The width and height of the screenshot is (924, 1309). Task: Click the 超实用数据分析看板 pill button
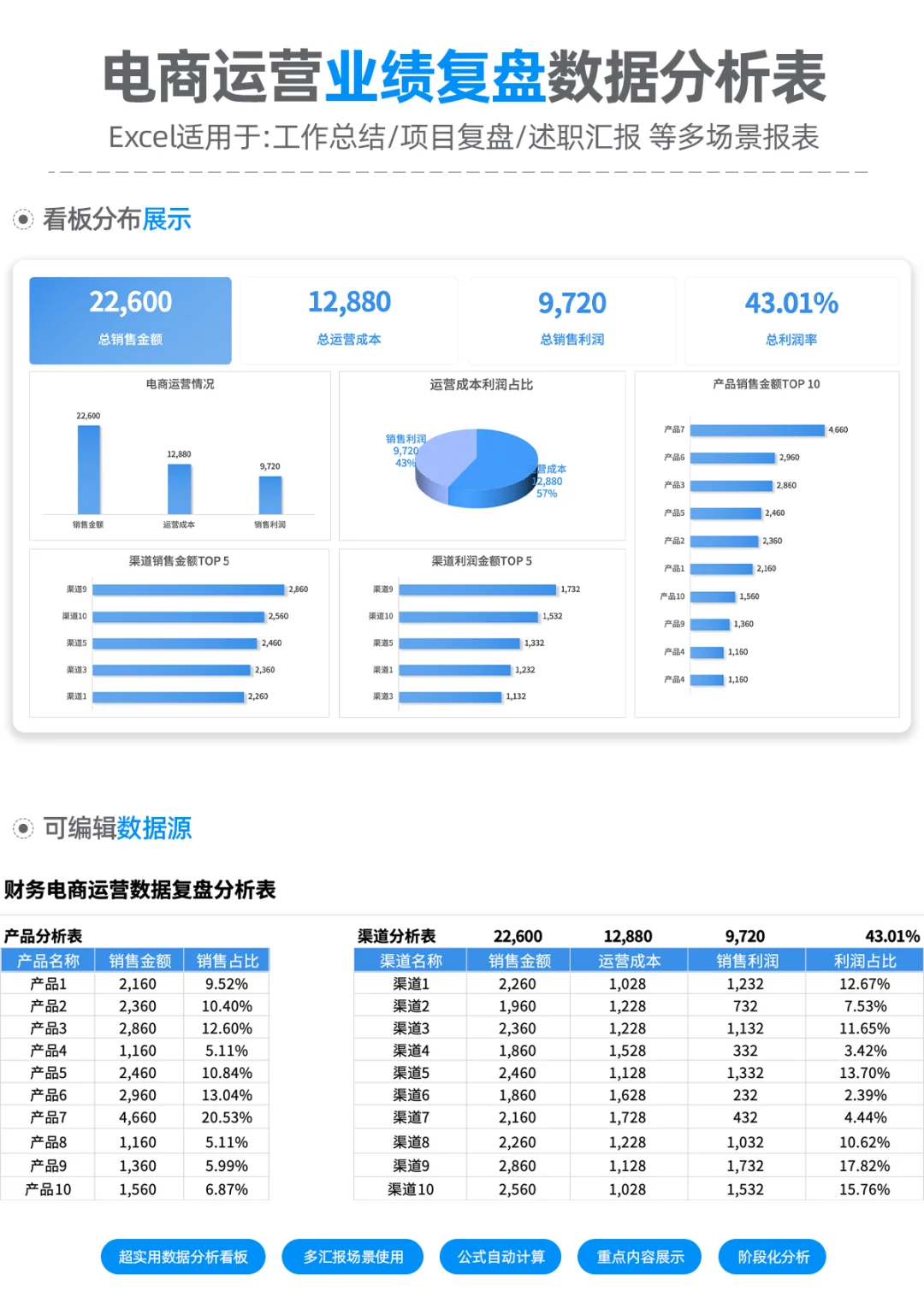[x=183, y=1257]
